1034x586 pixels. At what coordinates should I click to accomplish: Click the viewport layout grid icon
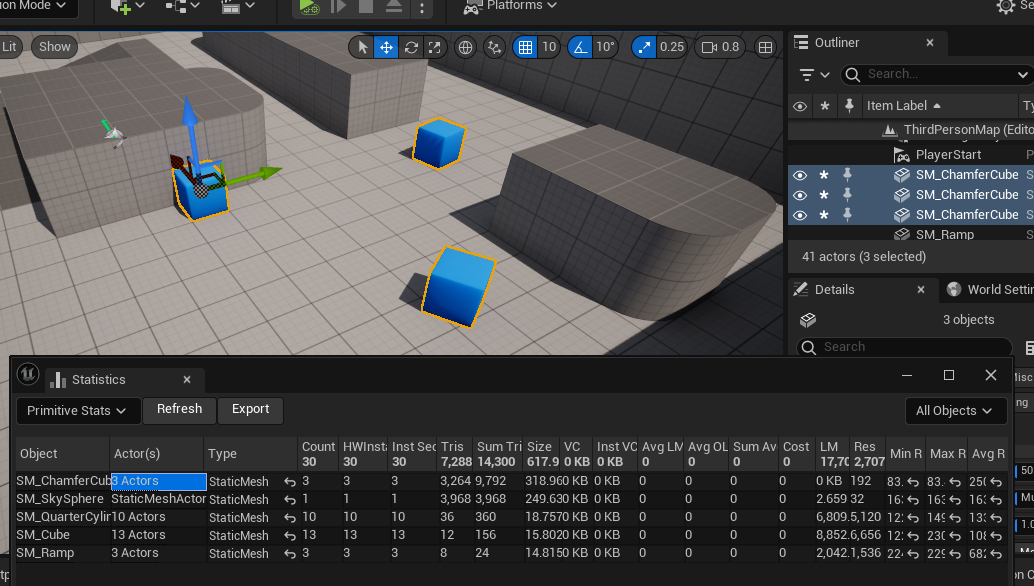coord(765,47)
